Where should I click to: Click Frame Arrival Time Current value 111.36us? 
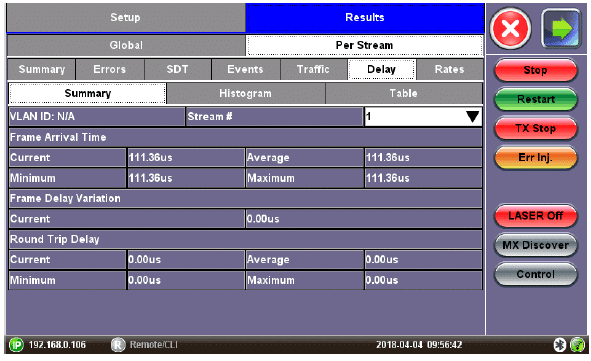coord(186,158)
